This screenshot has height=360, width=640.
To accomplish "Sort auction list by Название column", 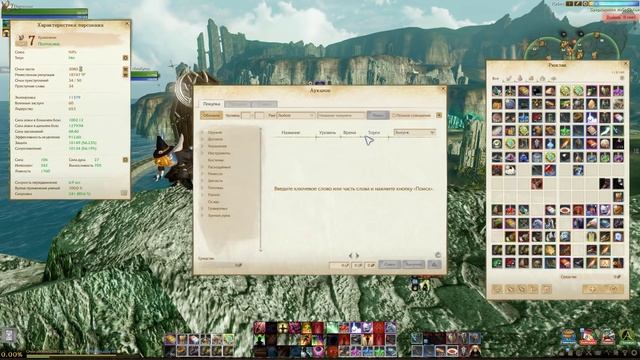I will 291,133.
